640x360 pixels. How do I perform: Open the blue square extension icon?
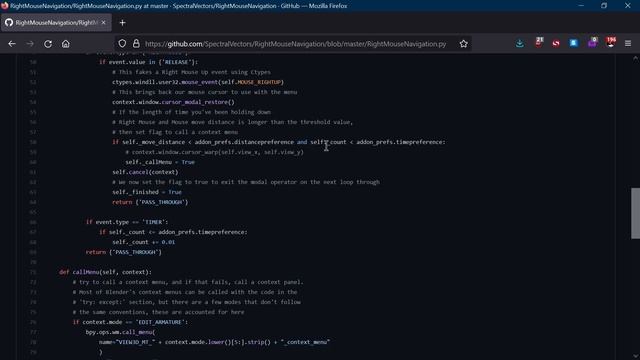(573, 43)
